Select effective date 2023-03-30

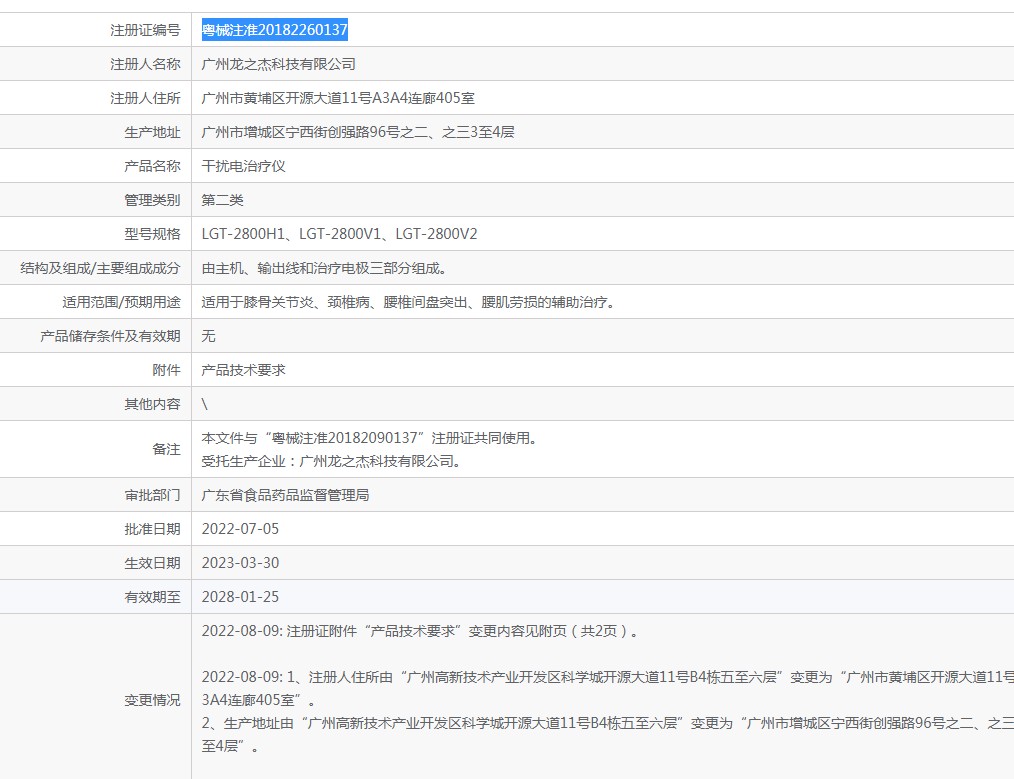click(x=241, y=563)
